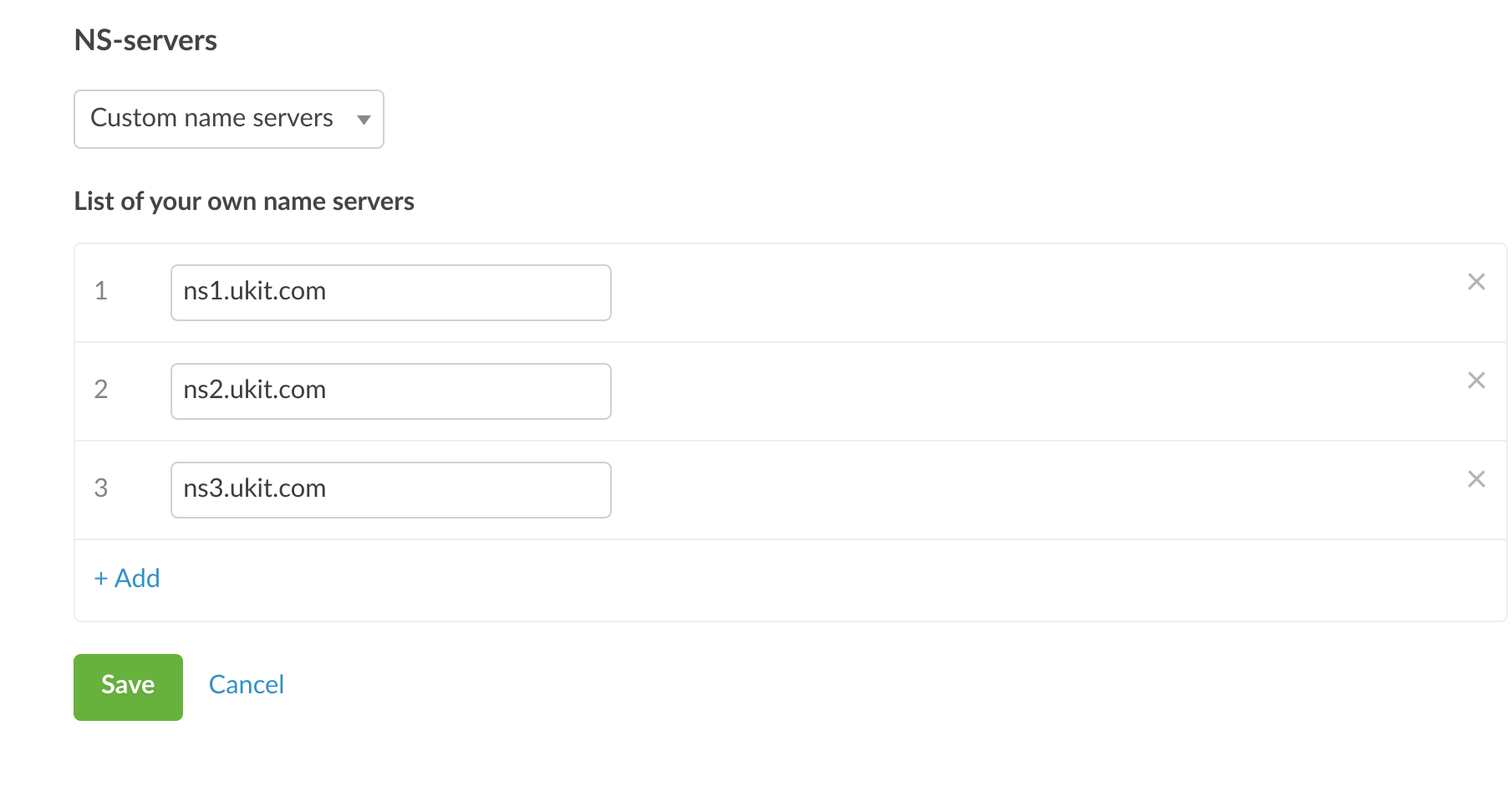Click empty space right of ns1.ukit.com field
This screenshot has height=792, width=1512.
coord(1003,293)
